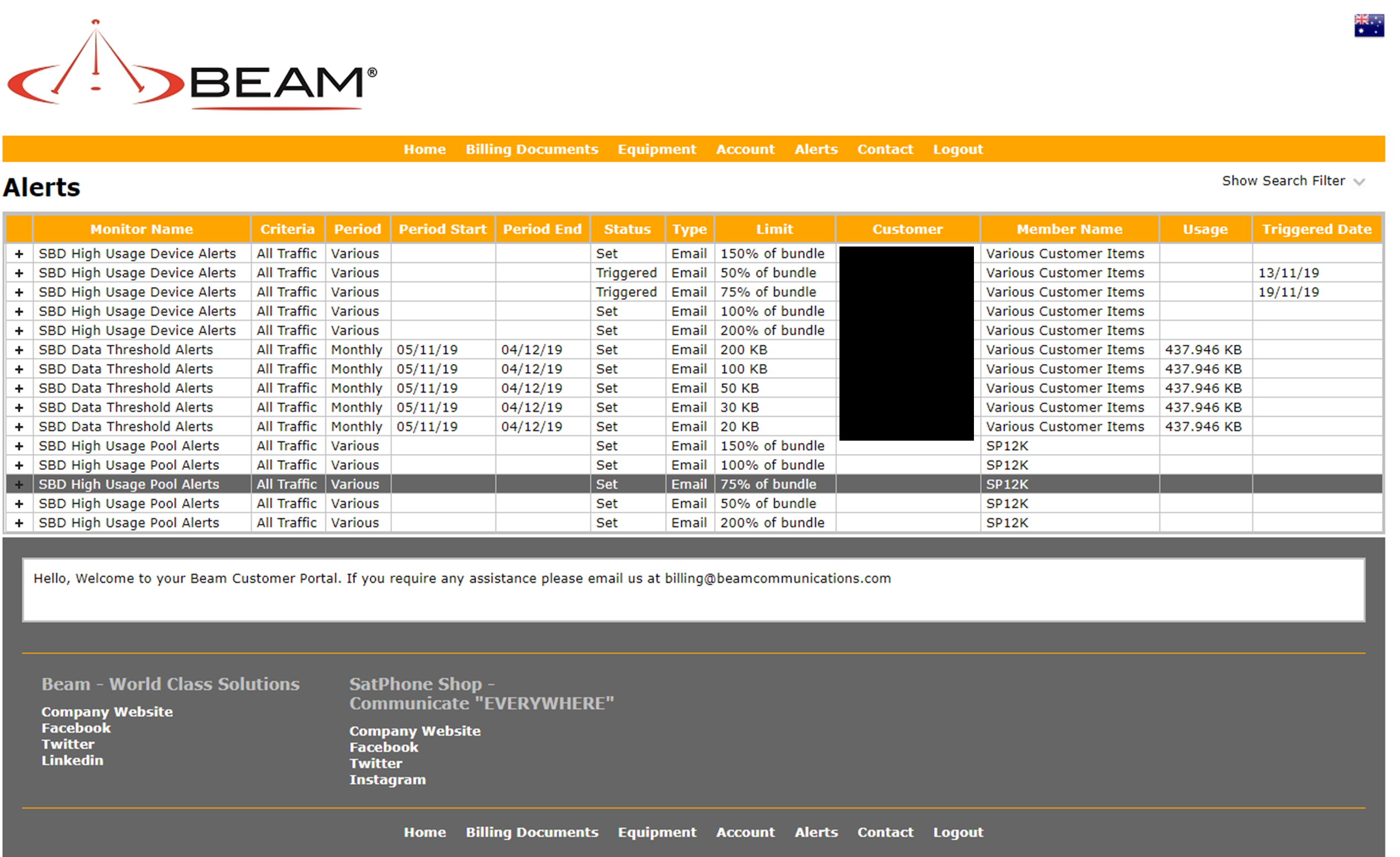Open SatPhone Shop Instagram link
Image resolution: width=1400 pixels, height=857 pixels.
(387, 780)
